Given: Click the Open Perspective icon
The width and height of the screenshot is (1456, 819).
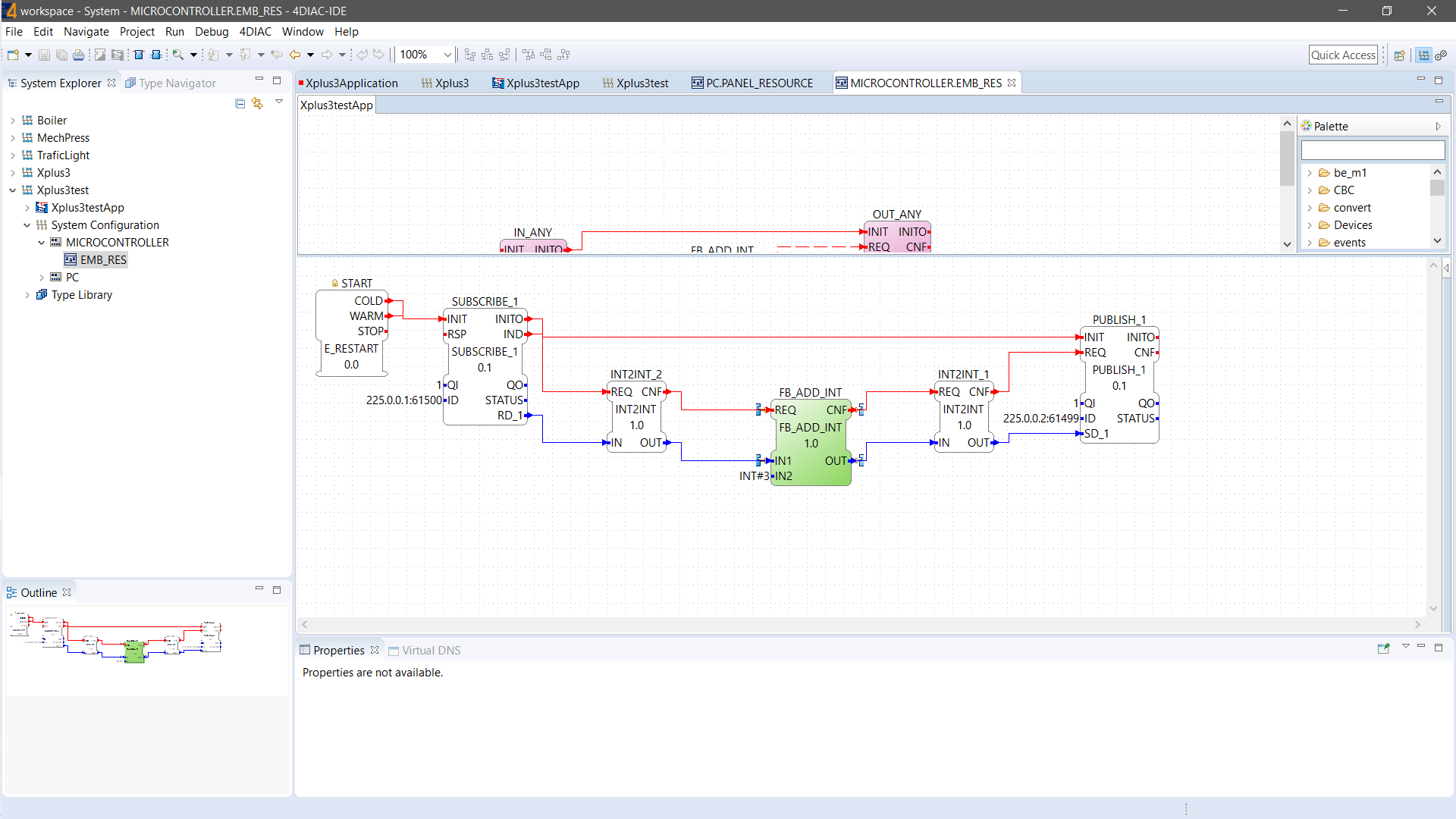Looking at the screenshot, I should pyautogui.click(x=1400, y=55).
